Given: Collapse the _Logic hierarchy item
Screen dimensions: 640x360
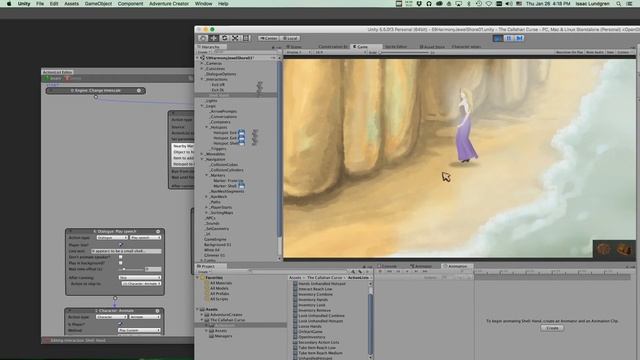Looking at the screenshot, I should tap(202, 106).
